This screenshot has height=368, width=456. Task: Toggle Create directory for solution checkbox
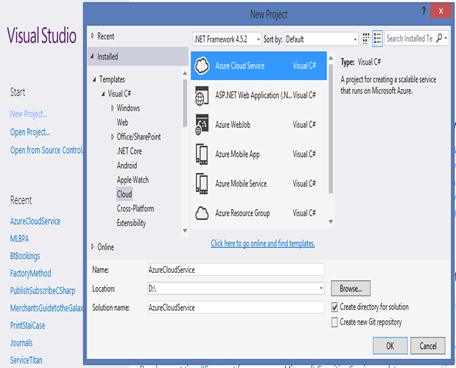335,307
